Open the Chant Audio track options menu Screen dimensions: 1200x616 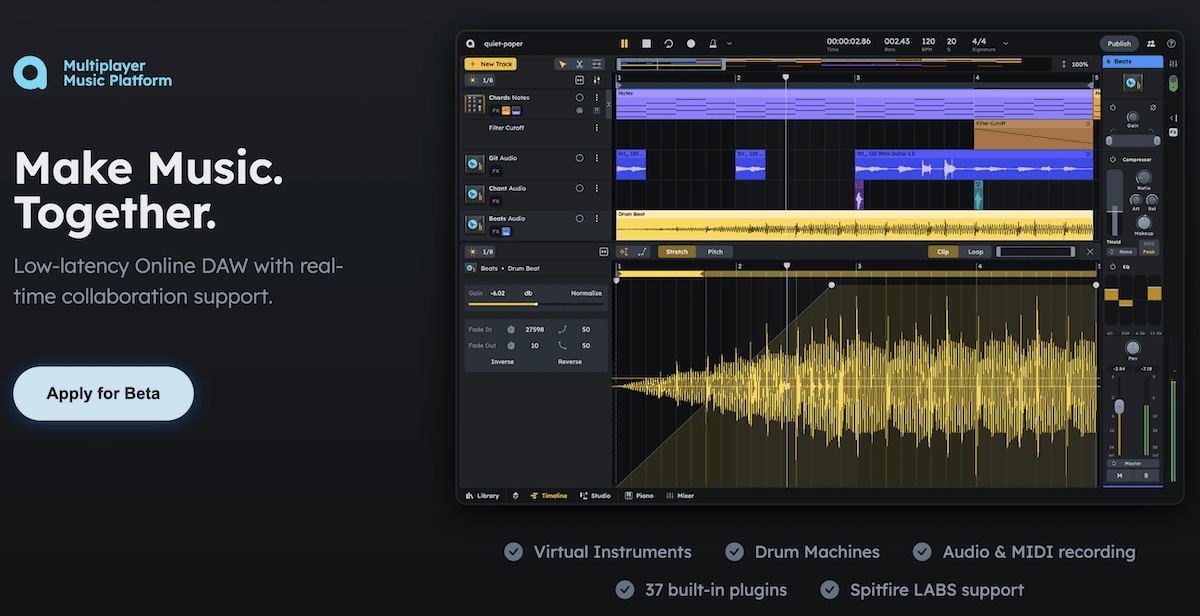click(598, 188)
